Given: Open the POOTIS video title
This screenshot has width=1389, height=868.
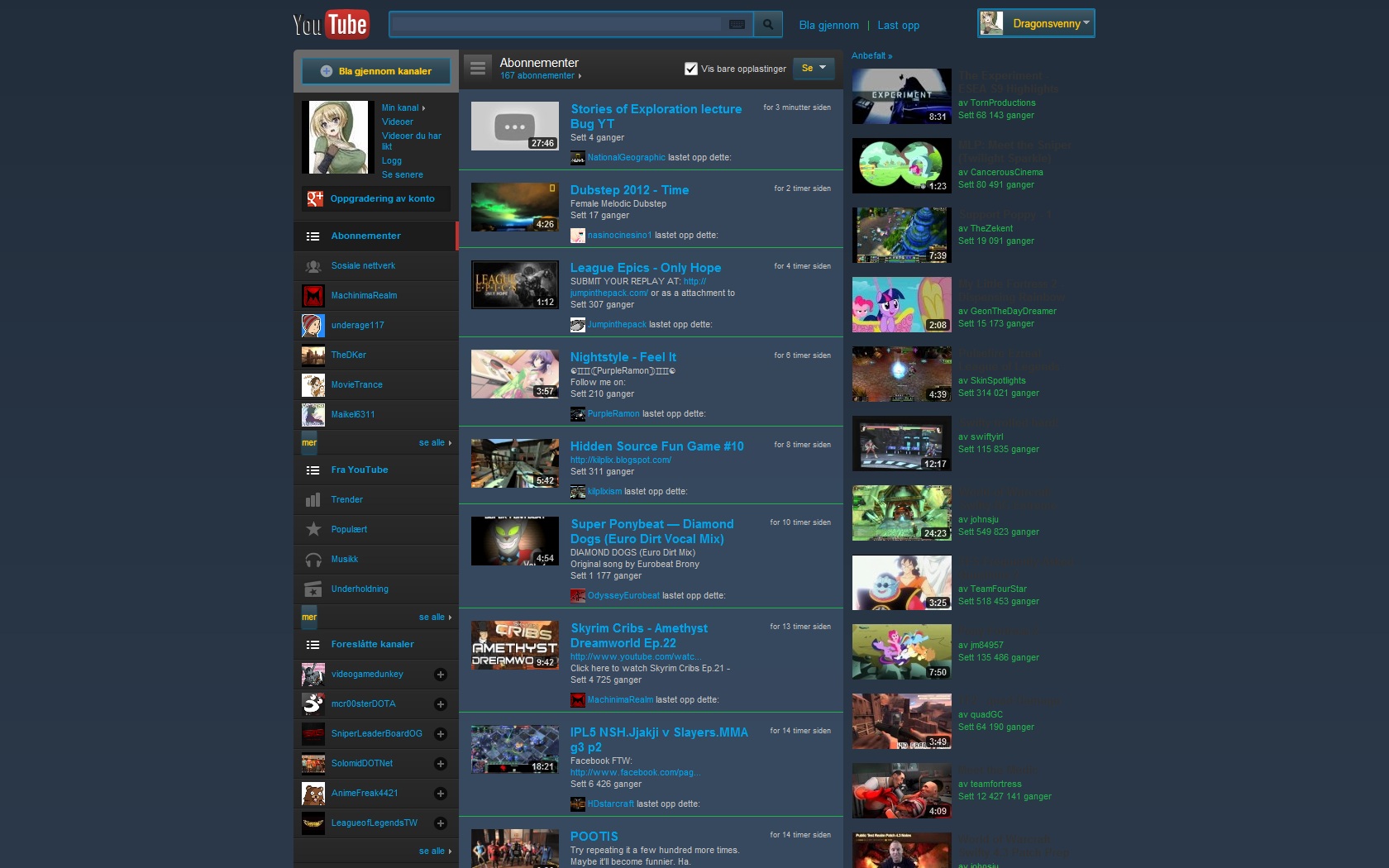Looking at the screenshot, I should coord(594,837).
